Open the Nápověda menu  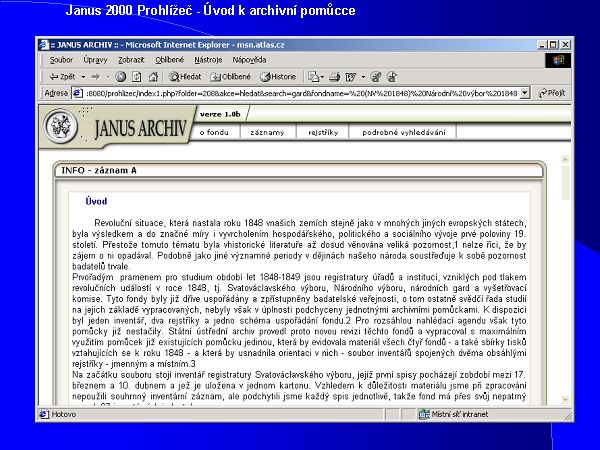249,60
